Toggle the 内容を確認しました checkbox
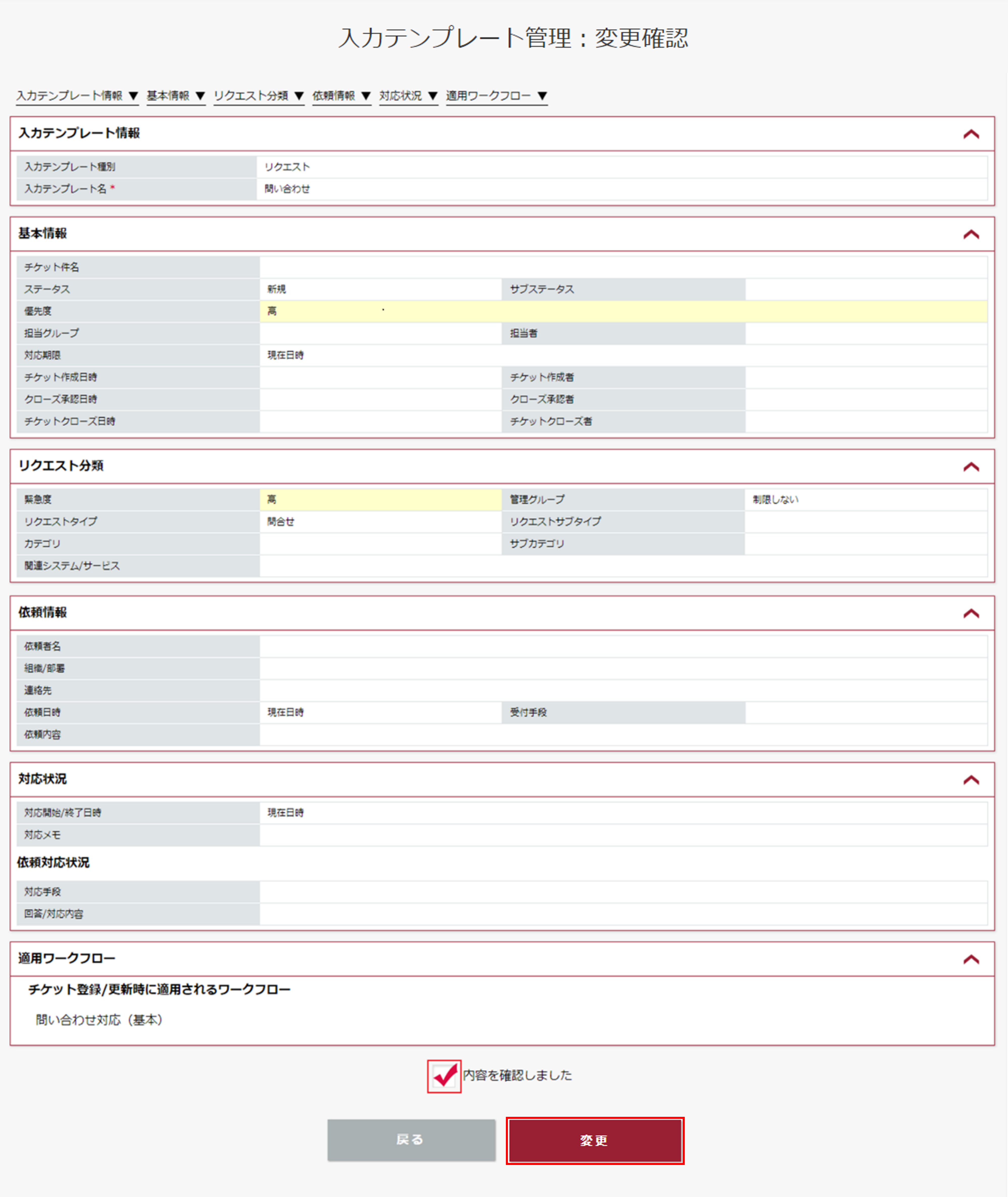1008x1197 pixels. pyautogui.click(x=444, y=1076)
